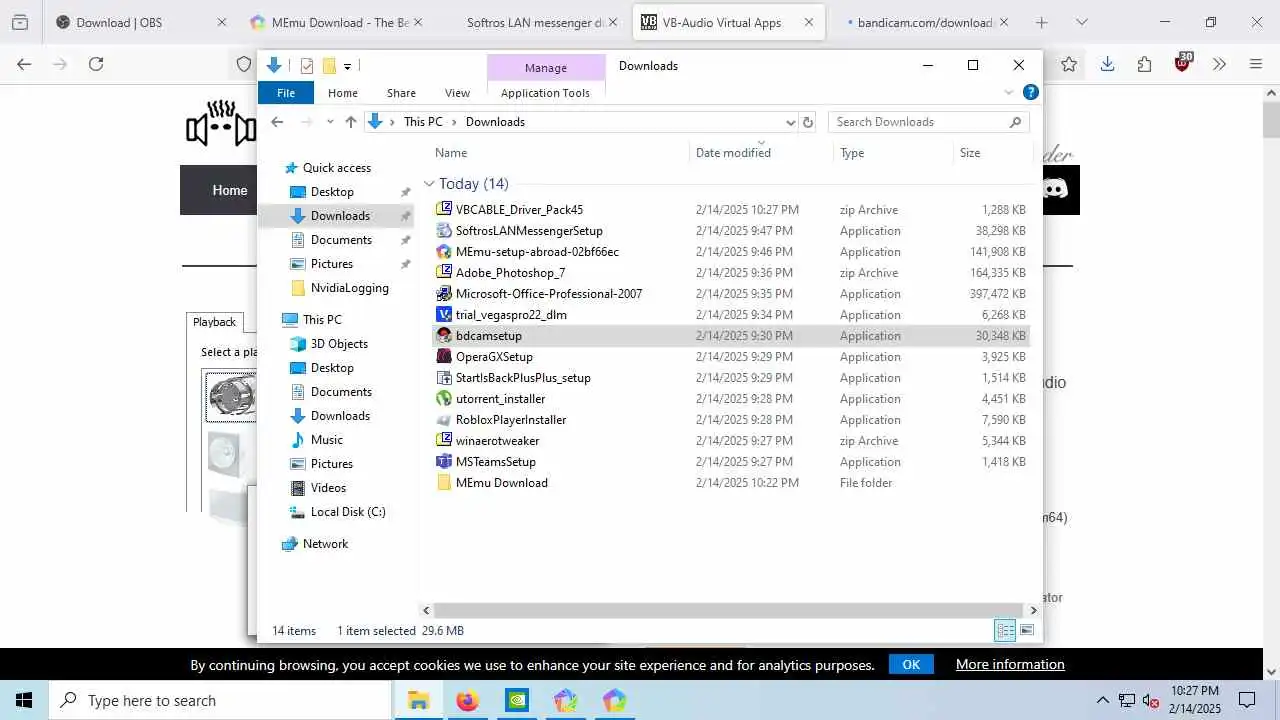
Task: Open a new Firefox tab
Action: coord(1041,22)
